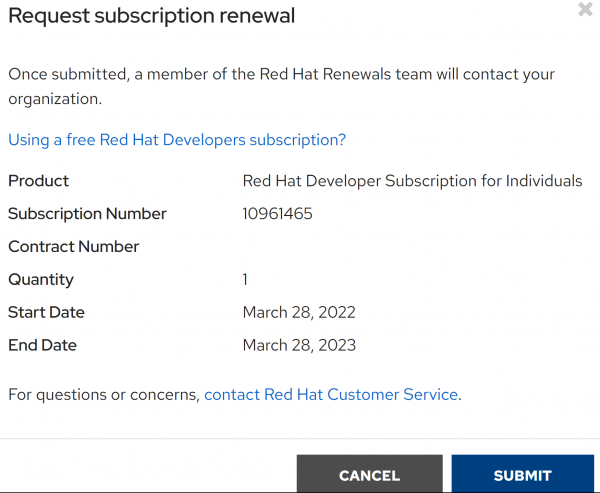Viewport: 600px width, 493px height.
Task: Click the subscription number 10961465
Action: [277, 214]
